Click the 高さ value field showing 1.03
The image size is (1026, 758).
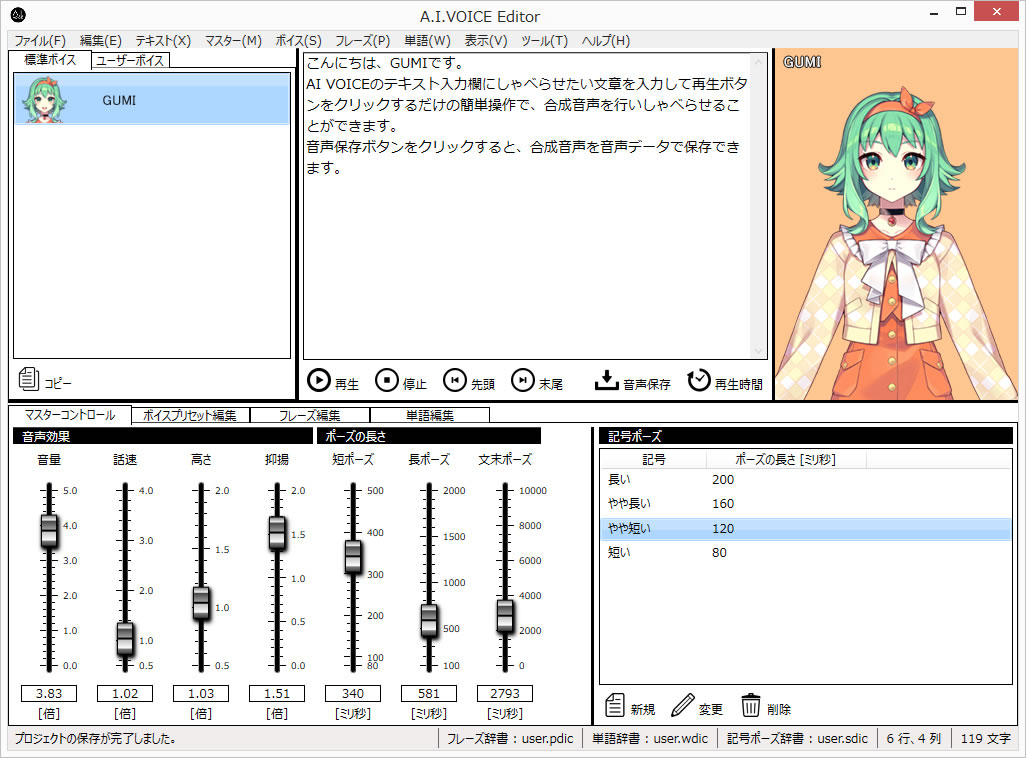201,693
